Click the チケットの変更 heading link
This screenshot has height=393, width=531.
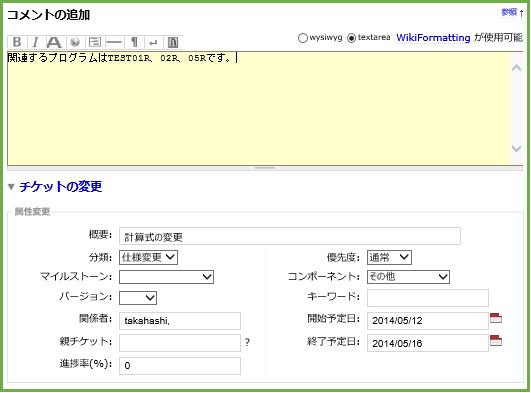tap(60, 187)
